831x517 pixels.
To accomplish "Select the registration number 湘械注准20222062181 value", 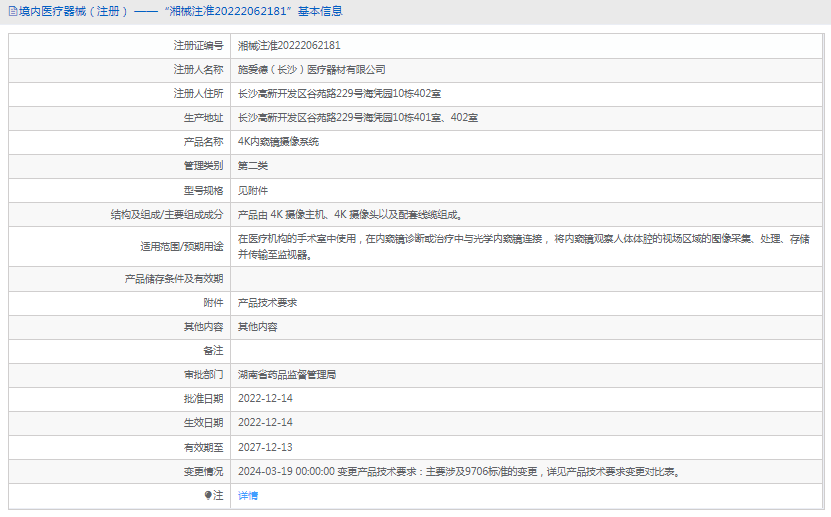I will tap(289, 46).
